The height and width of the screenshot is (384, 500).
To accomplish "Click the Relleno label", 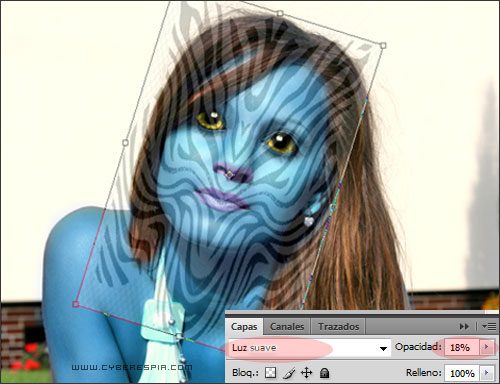I will (423, 373).
